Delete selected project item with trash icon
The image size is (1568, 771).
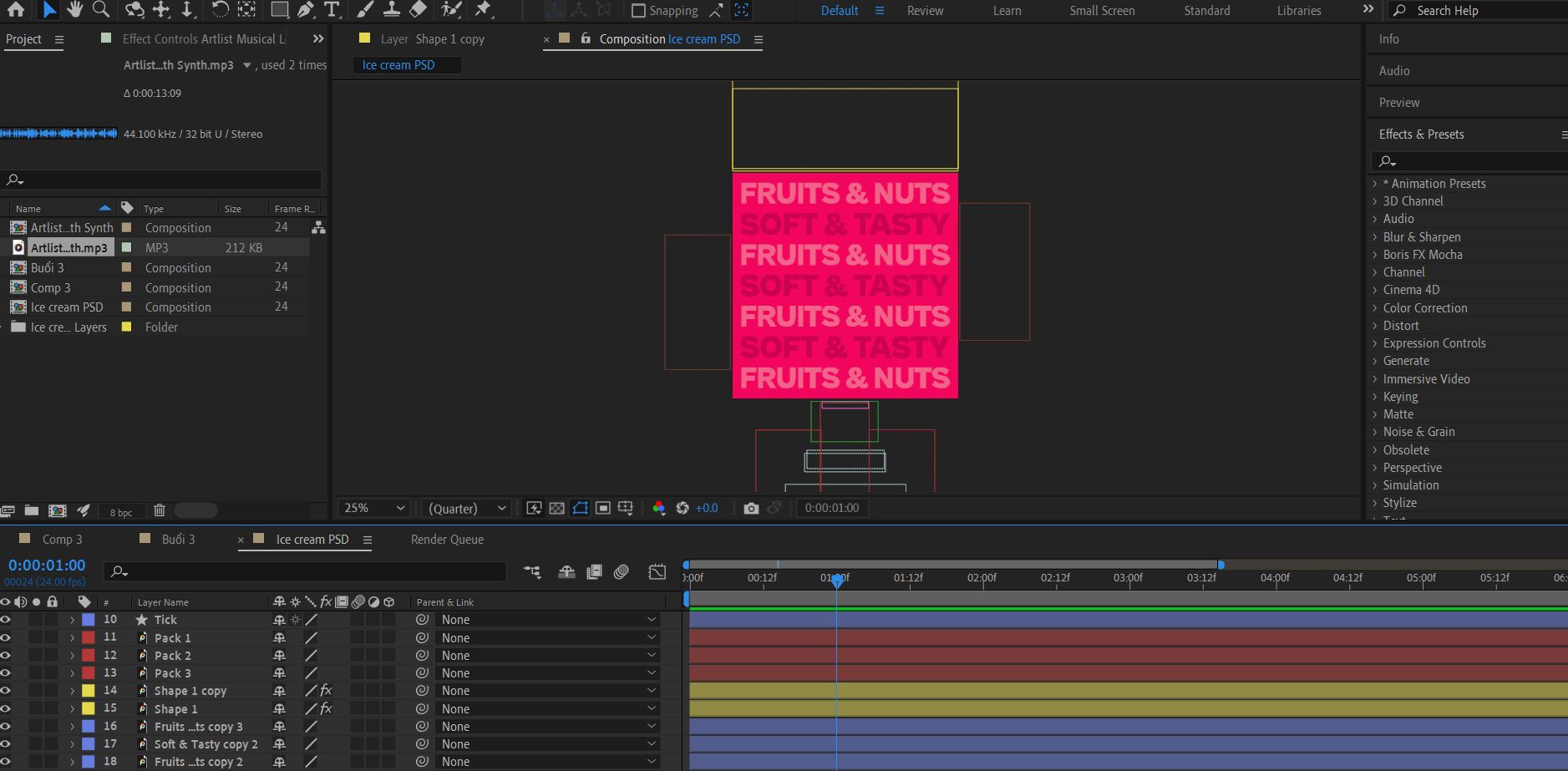coord(160,510)
